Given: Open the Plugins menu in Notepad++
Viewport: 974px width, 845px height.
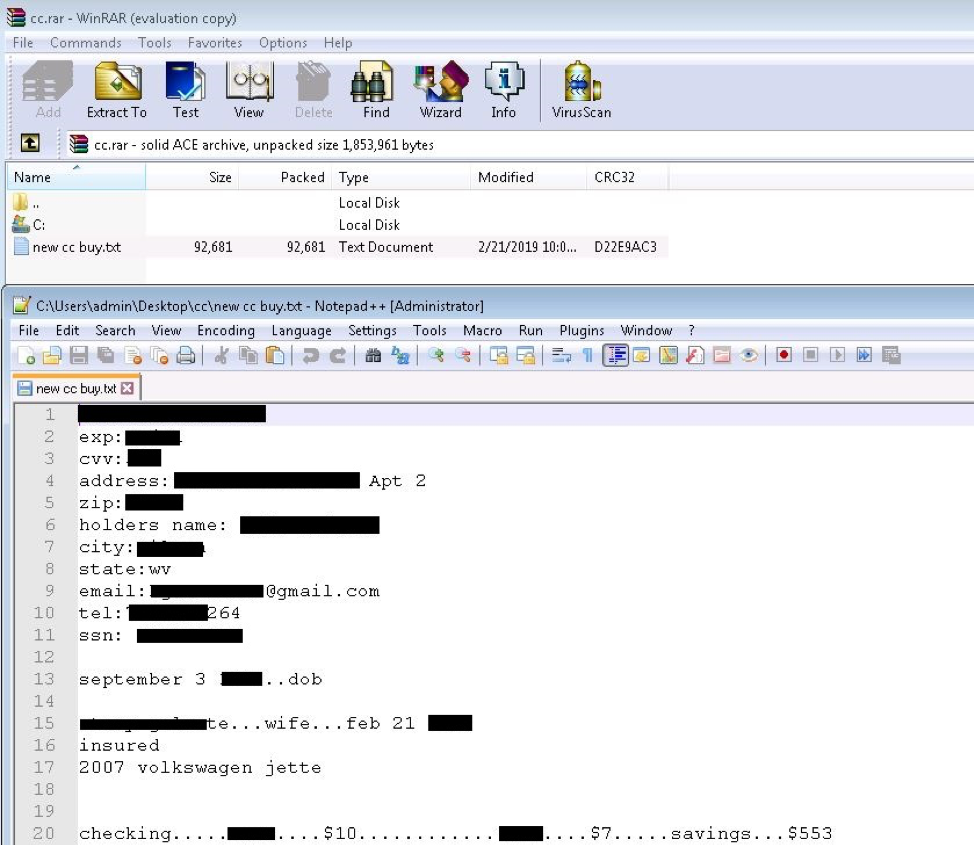Looking at the screenshot, I should pyautogui.click(x=581, y=330).
